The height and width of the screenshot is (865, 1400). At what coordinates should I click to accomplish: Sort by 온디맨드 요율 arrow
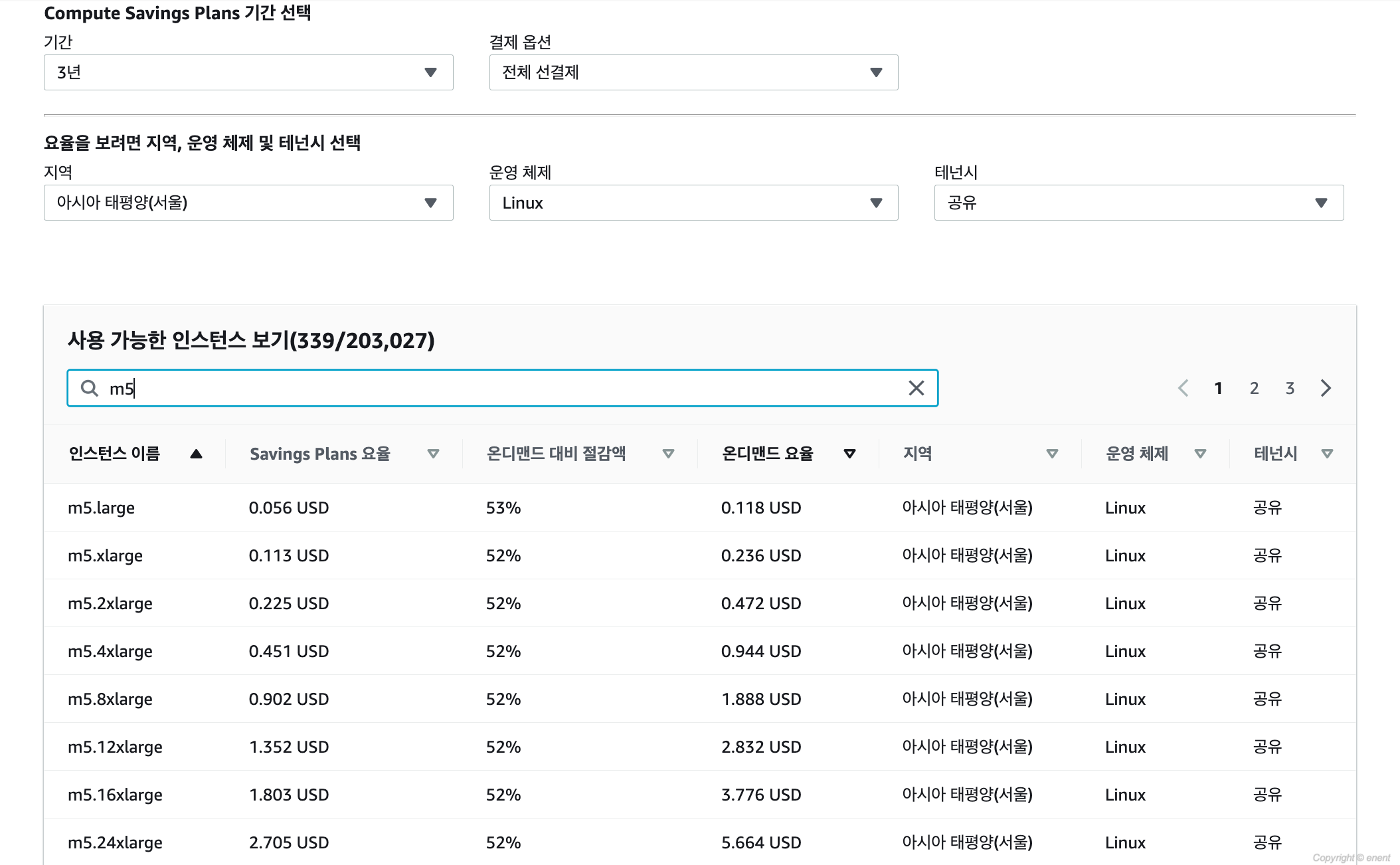[849, 454]
